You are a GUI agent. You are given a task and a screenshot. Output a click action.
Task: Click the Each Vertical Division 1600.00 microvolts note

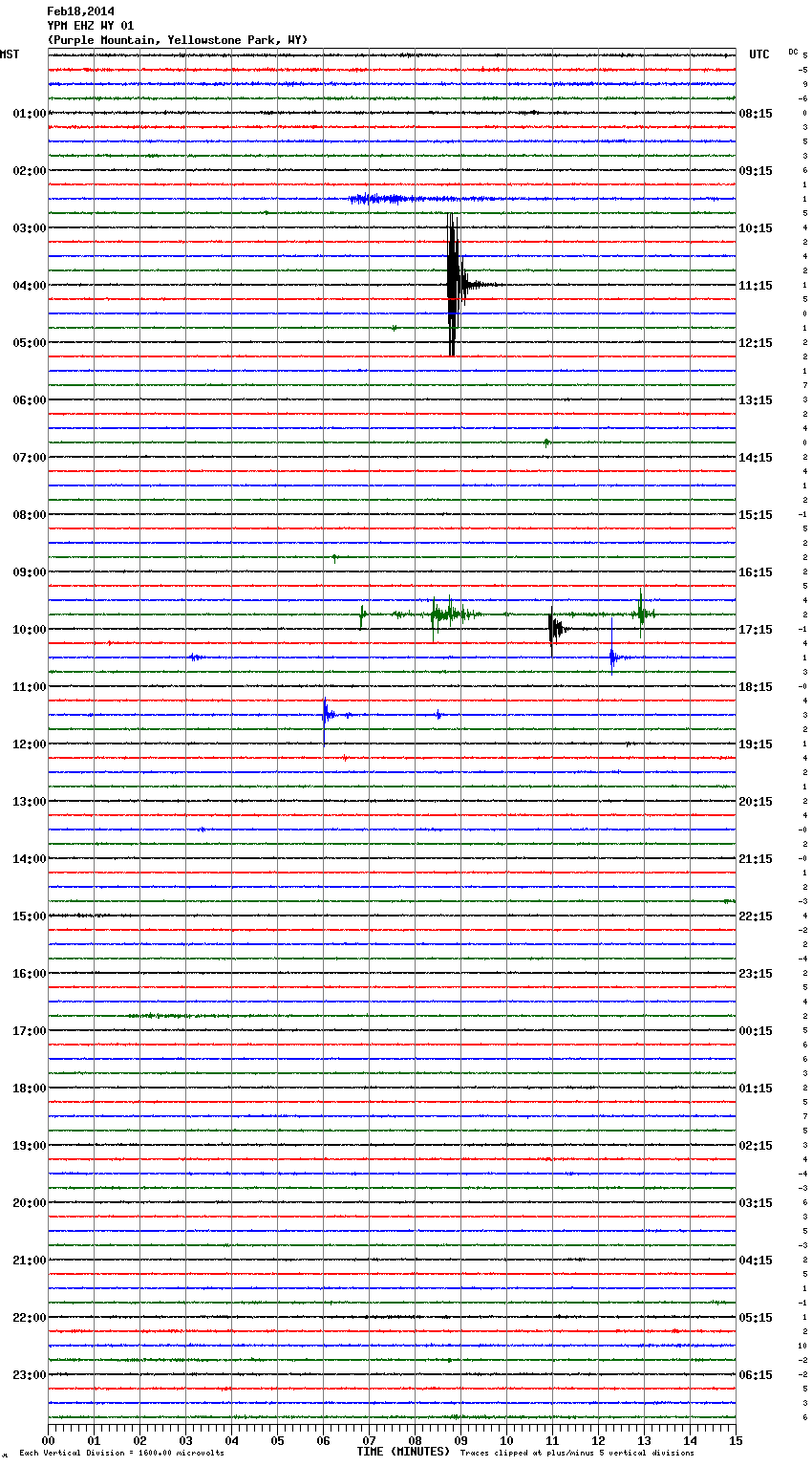(x=121, y=1454)
